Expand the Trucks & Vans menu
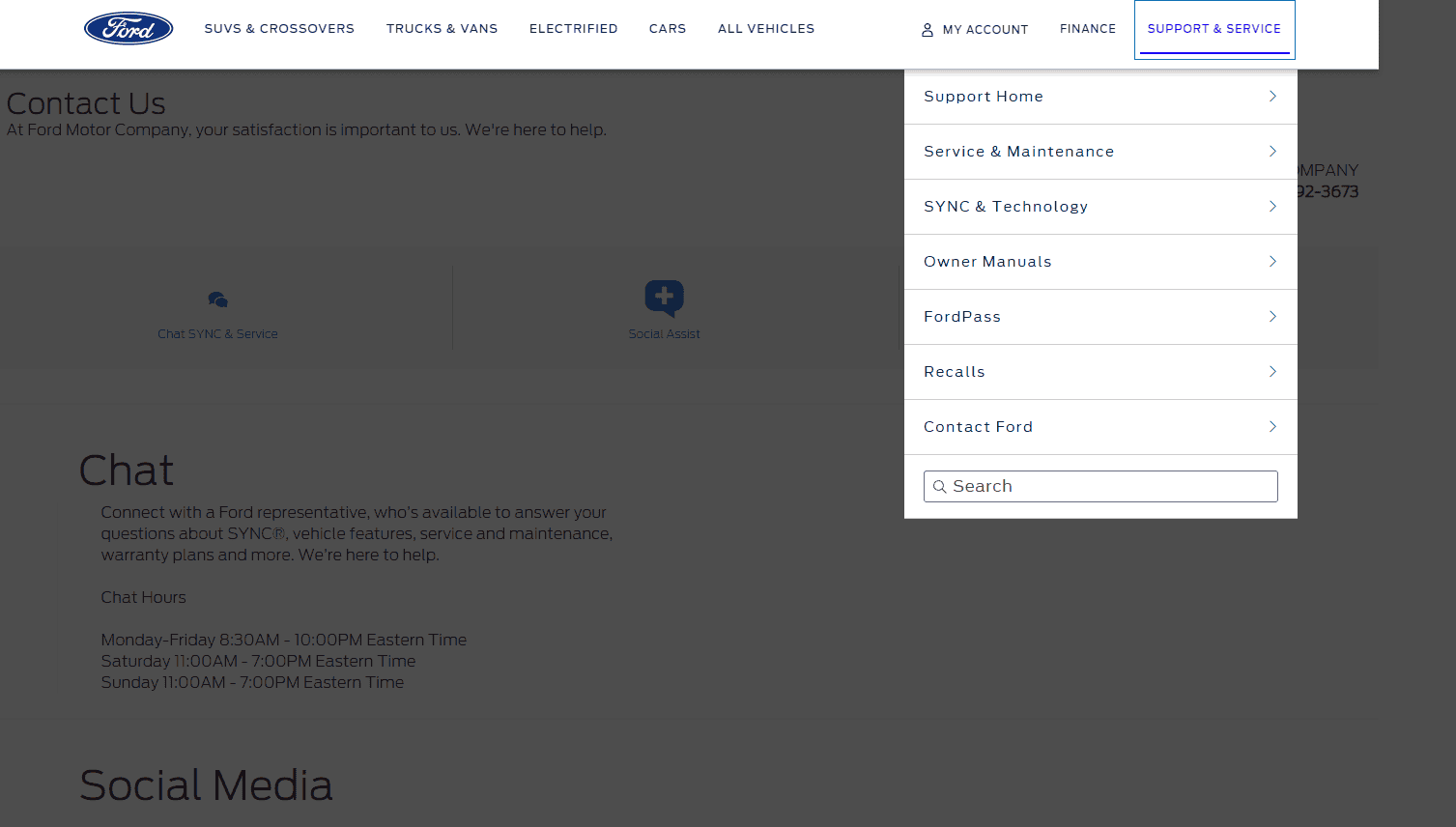 442,29
